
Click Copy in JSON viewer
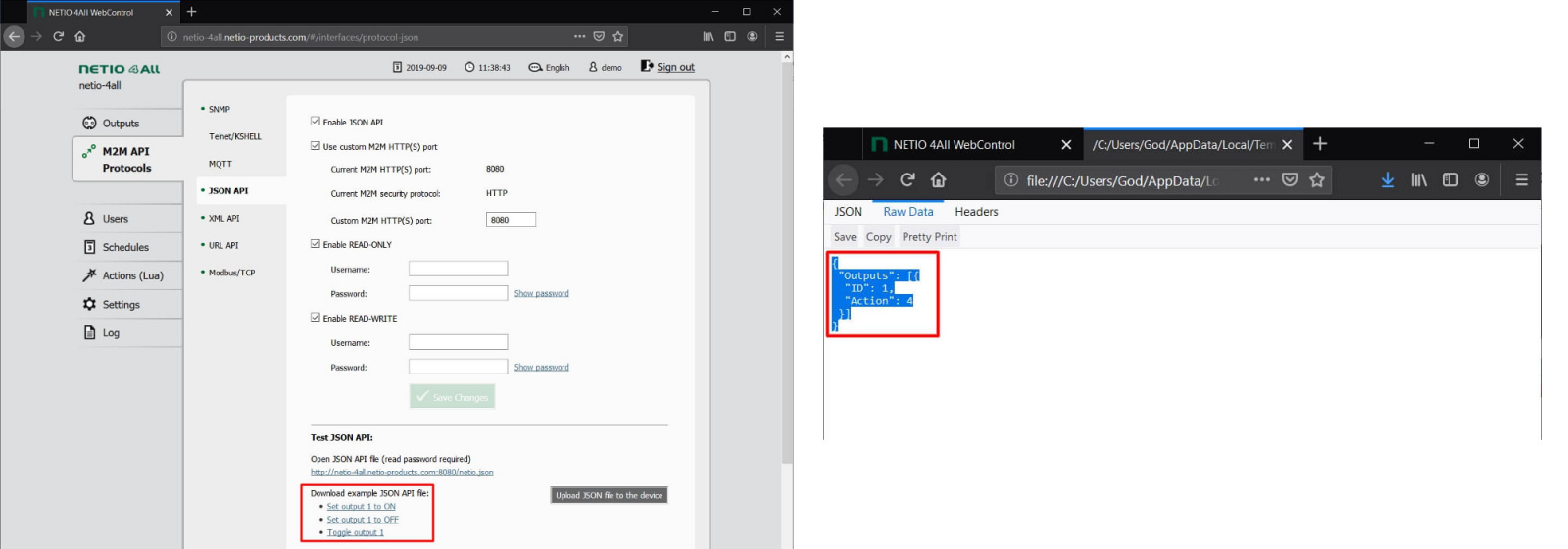879,237
